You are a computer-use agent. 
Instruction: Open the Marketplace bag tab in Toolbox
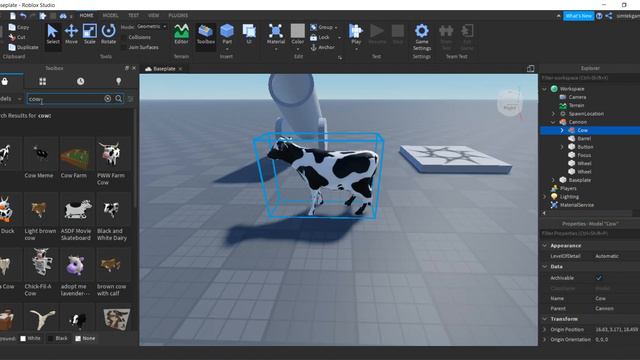click(x=4, y=81)
